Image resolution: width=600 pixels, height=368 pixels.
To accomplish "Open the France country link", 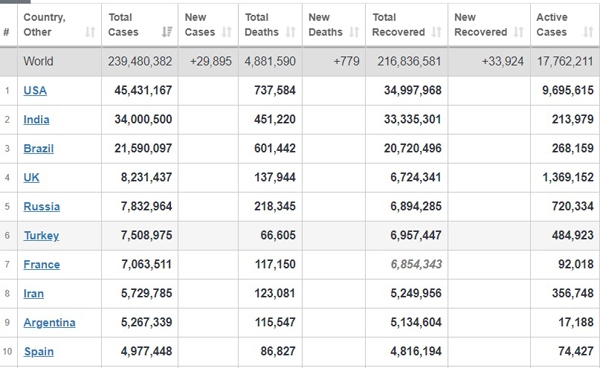I will point(42,264).
